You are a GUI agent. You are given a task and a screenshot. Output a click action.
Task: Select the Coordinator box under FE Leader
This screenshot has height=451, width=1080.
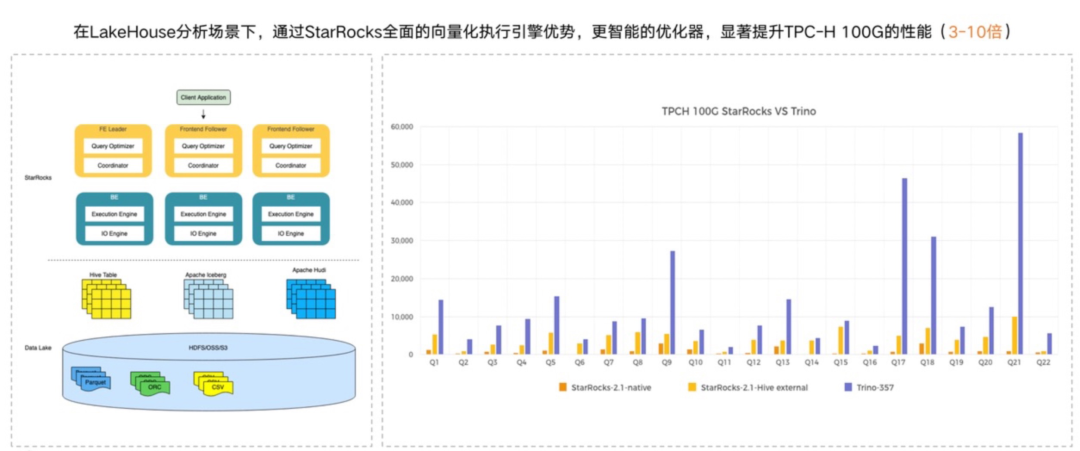(115, 166)
